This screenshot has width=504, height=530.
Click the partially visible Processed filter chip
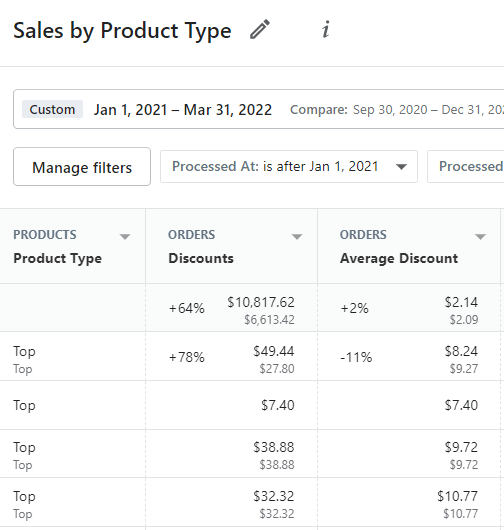point(466,167)
